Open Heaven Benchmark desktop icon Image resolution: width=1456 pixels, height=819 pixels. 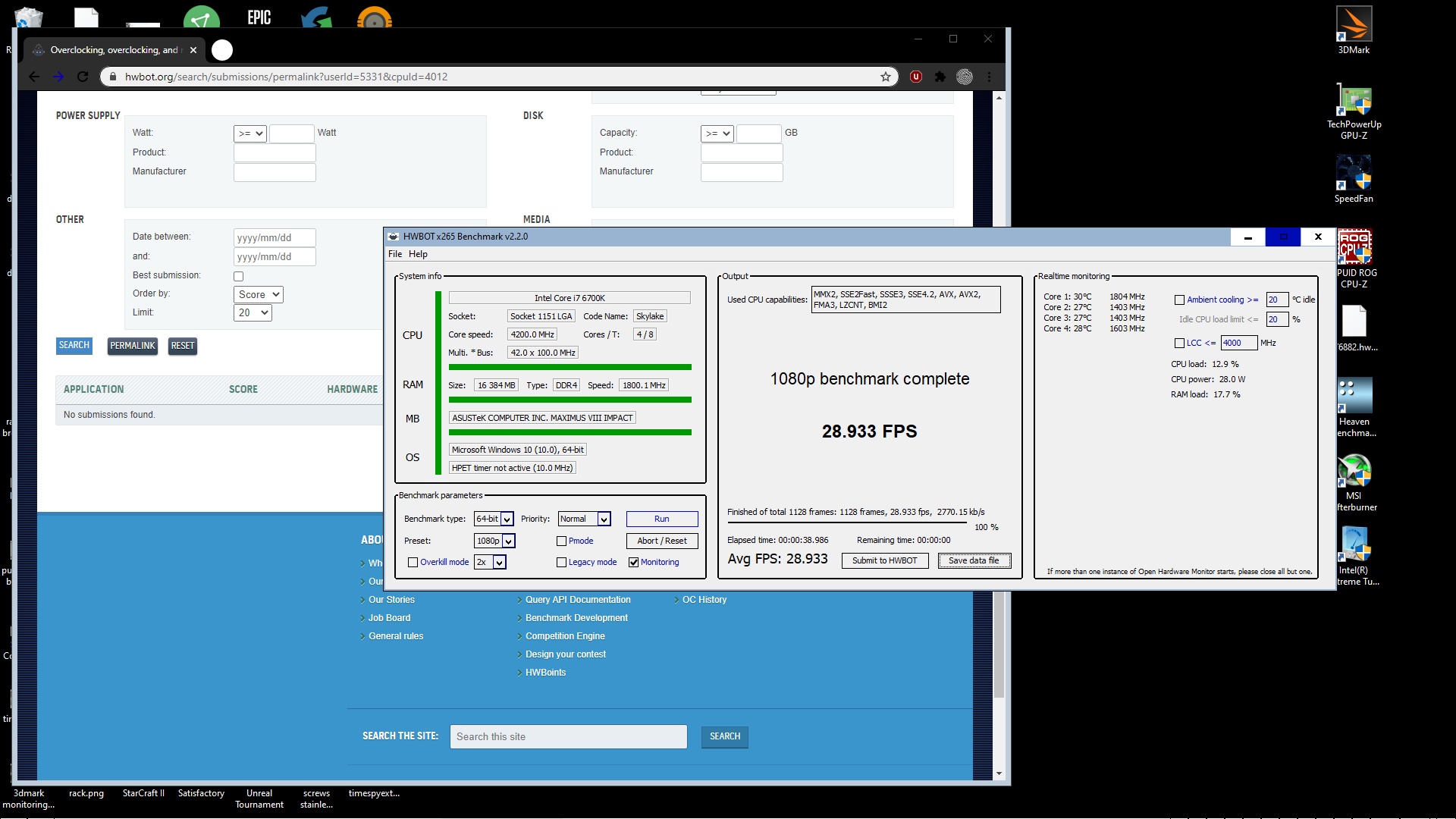(x=1355, y=408)
